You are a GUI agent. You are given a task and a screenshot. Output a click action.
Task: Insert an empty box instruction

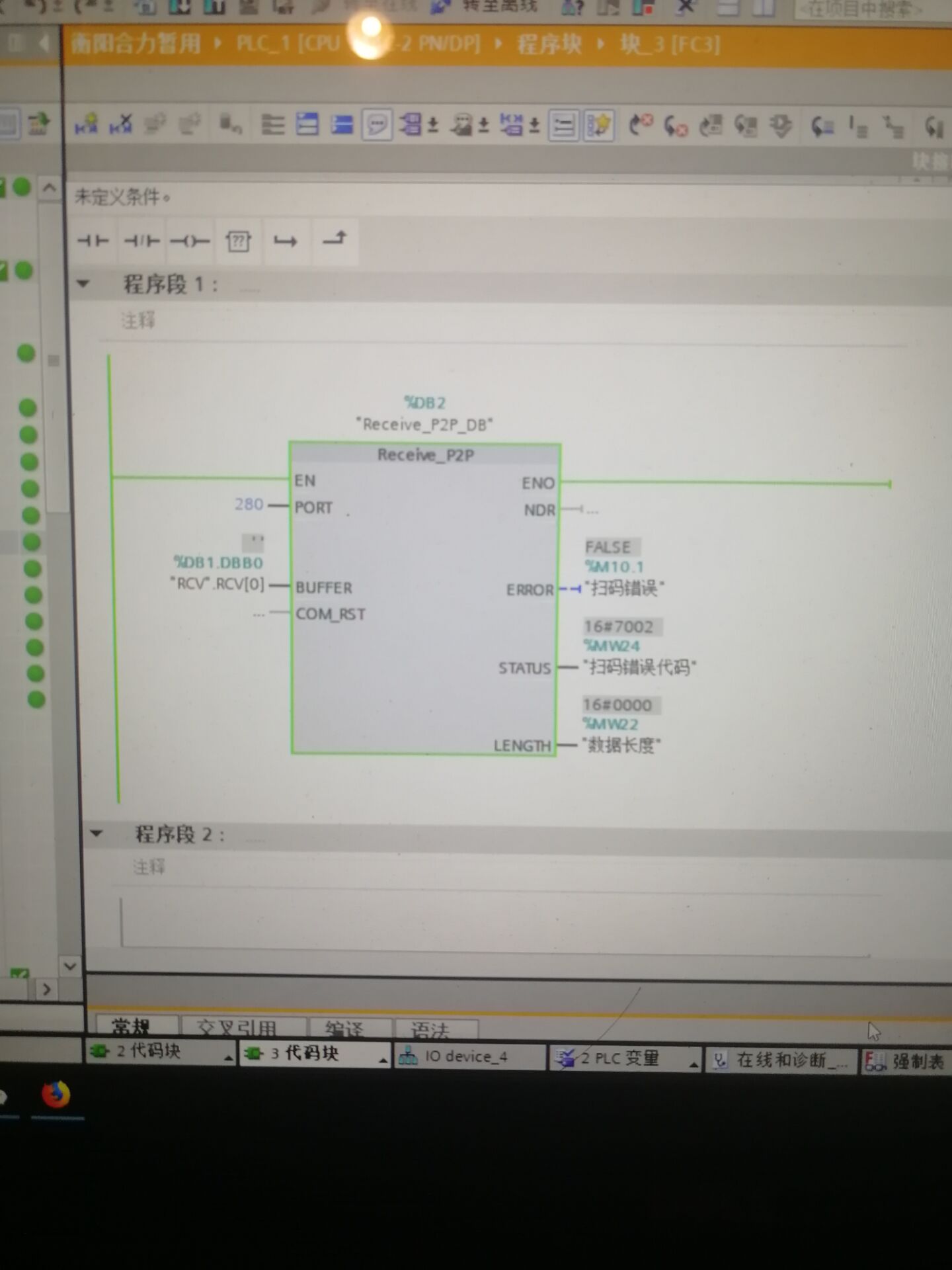(238, 241)
